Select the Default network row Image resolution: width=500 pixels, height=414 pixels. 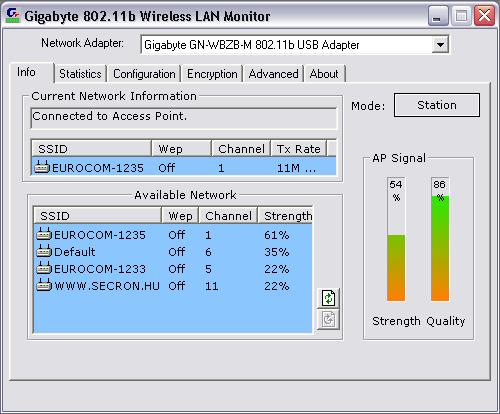[173, 252]
